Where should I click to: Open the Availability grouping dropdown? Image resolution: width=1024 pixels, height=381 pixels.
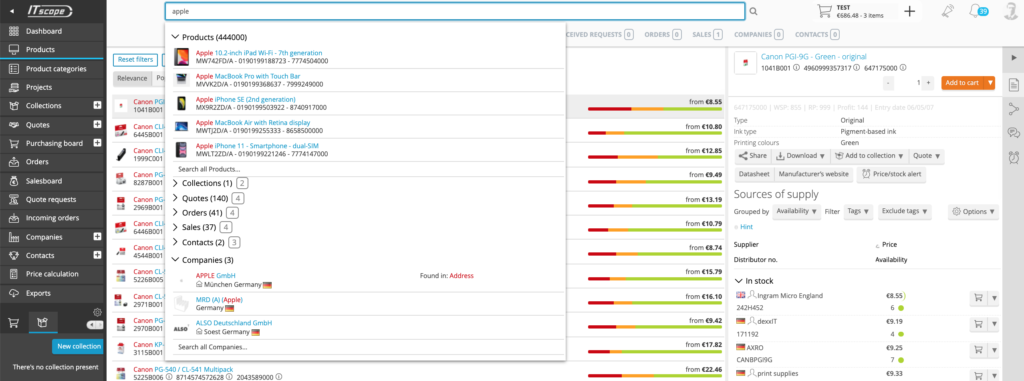coord(797,212)
